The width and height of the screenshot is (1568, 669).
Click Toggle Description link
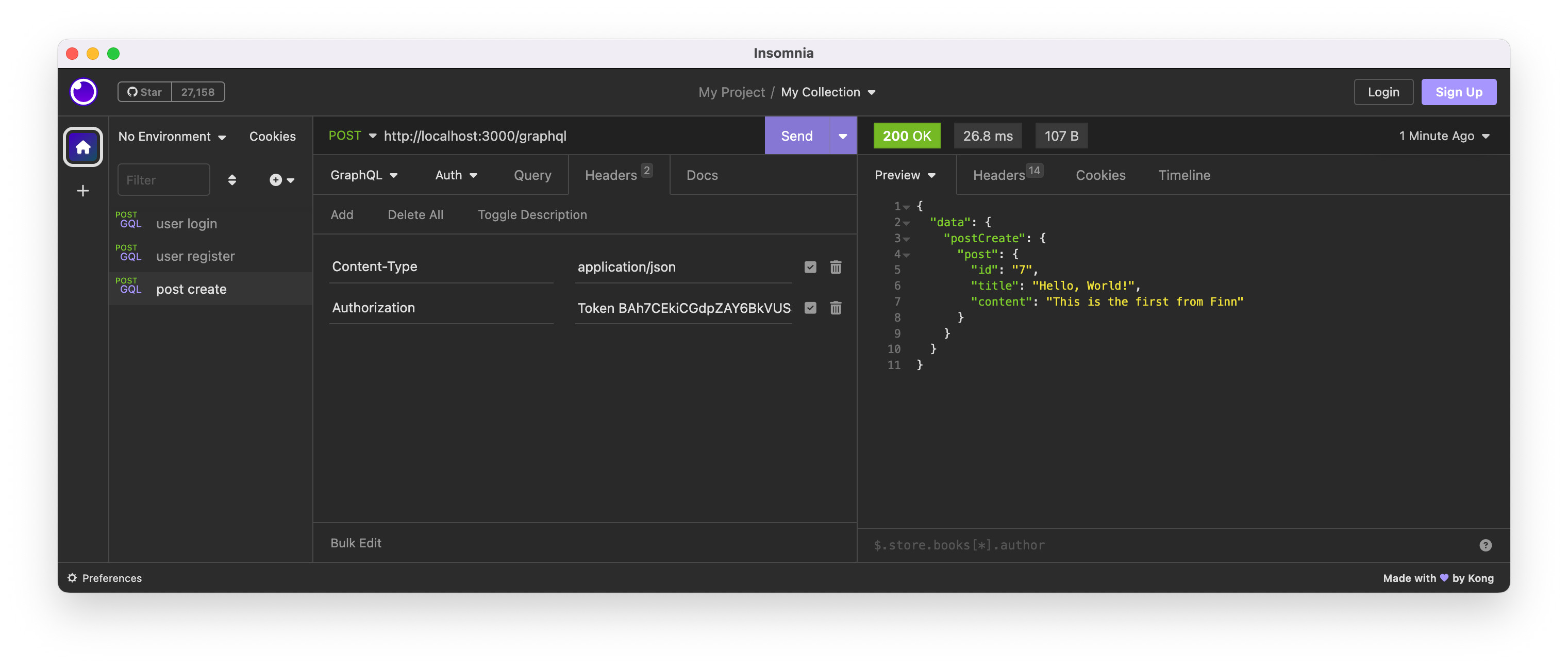click(532, 215)
